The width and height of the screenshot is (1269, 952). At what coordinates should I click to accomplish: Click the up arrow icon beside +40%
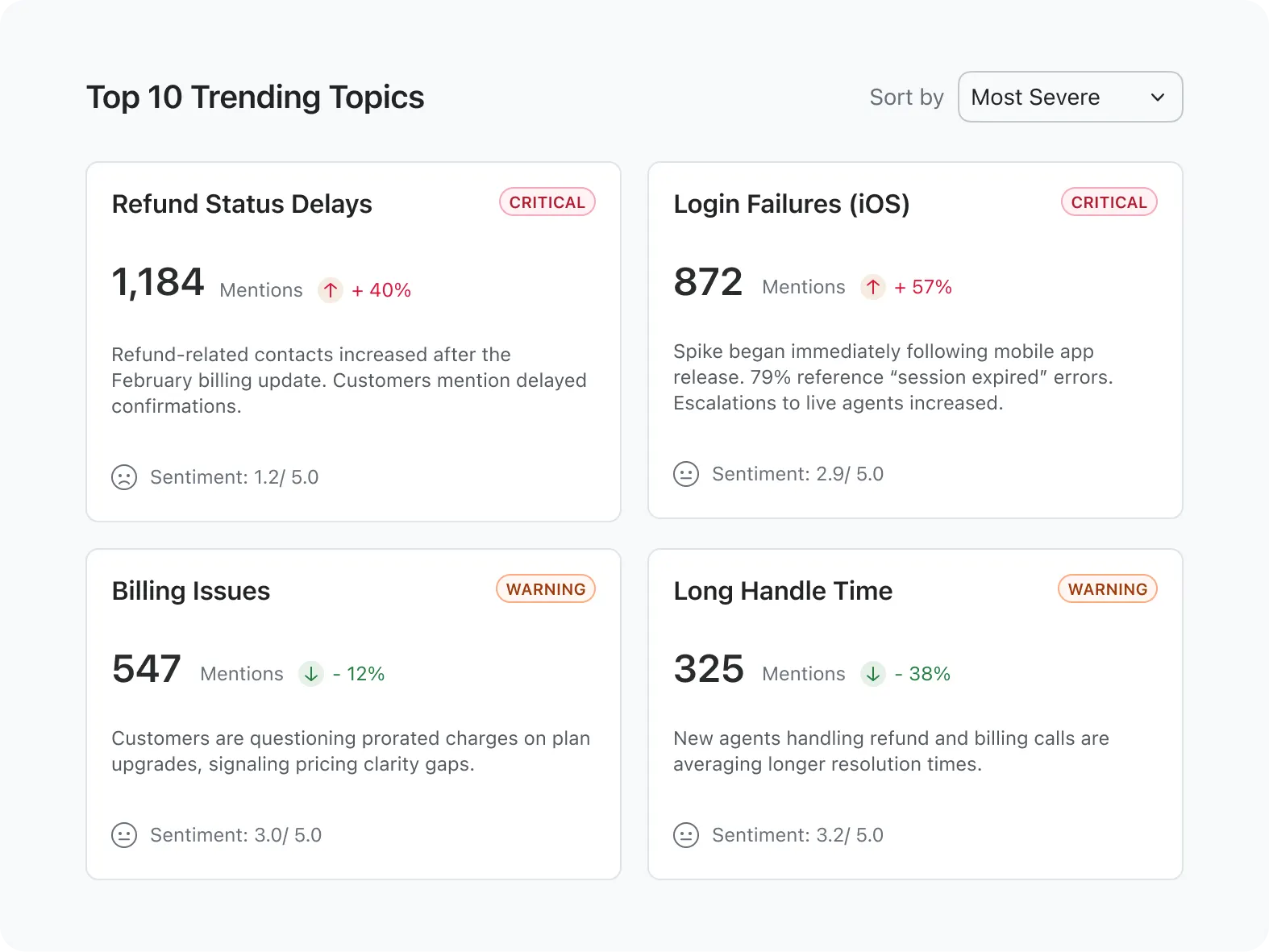click(331, 290)
